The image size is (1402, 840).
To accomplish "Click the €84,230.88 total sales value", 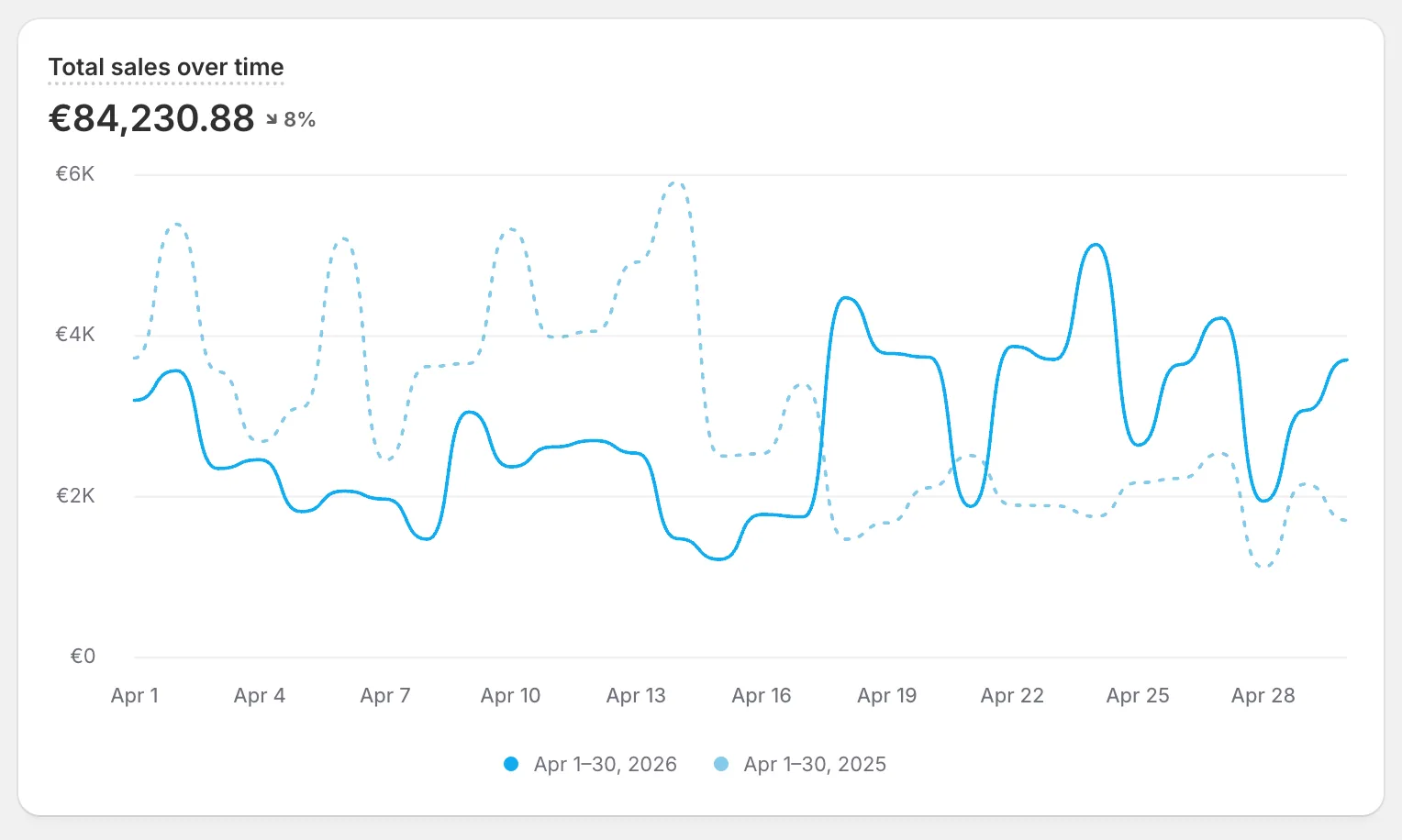I will point(151,118).
